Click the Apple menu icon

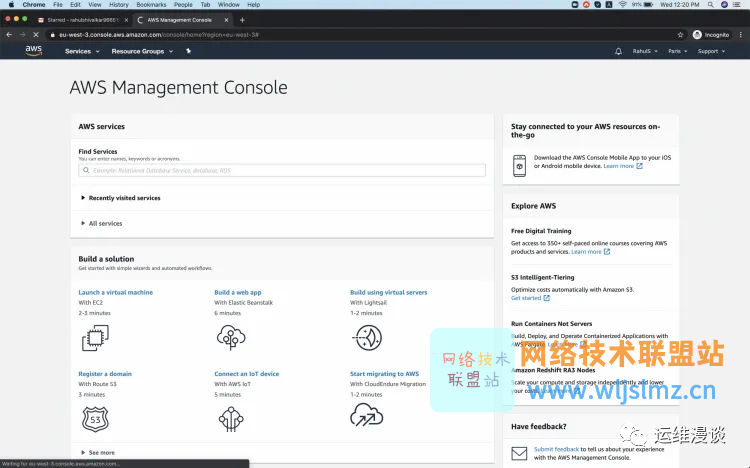pos(11,4)
